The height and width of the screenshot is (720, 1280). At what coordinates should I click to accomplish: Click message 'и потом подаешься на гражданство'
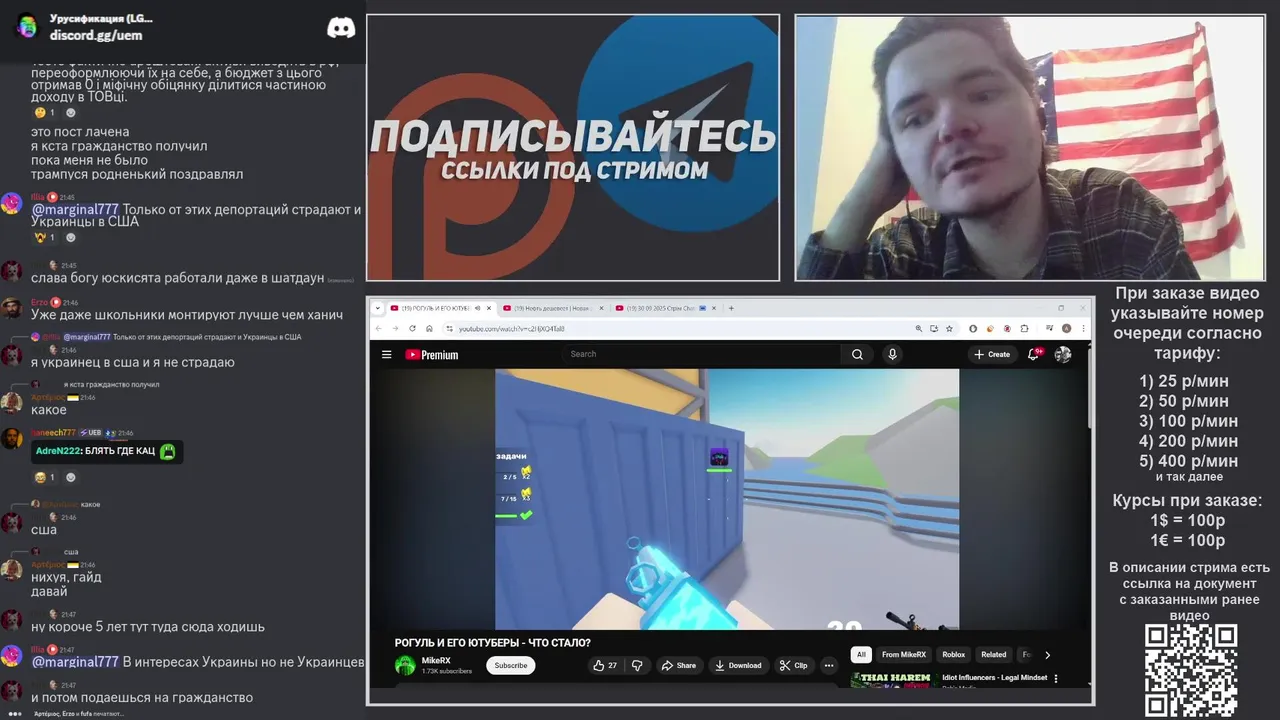142,697
